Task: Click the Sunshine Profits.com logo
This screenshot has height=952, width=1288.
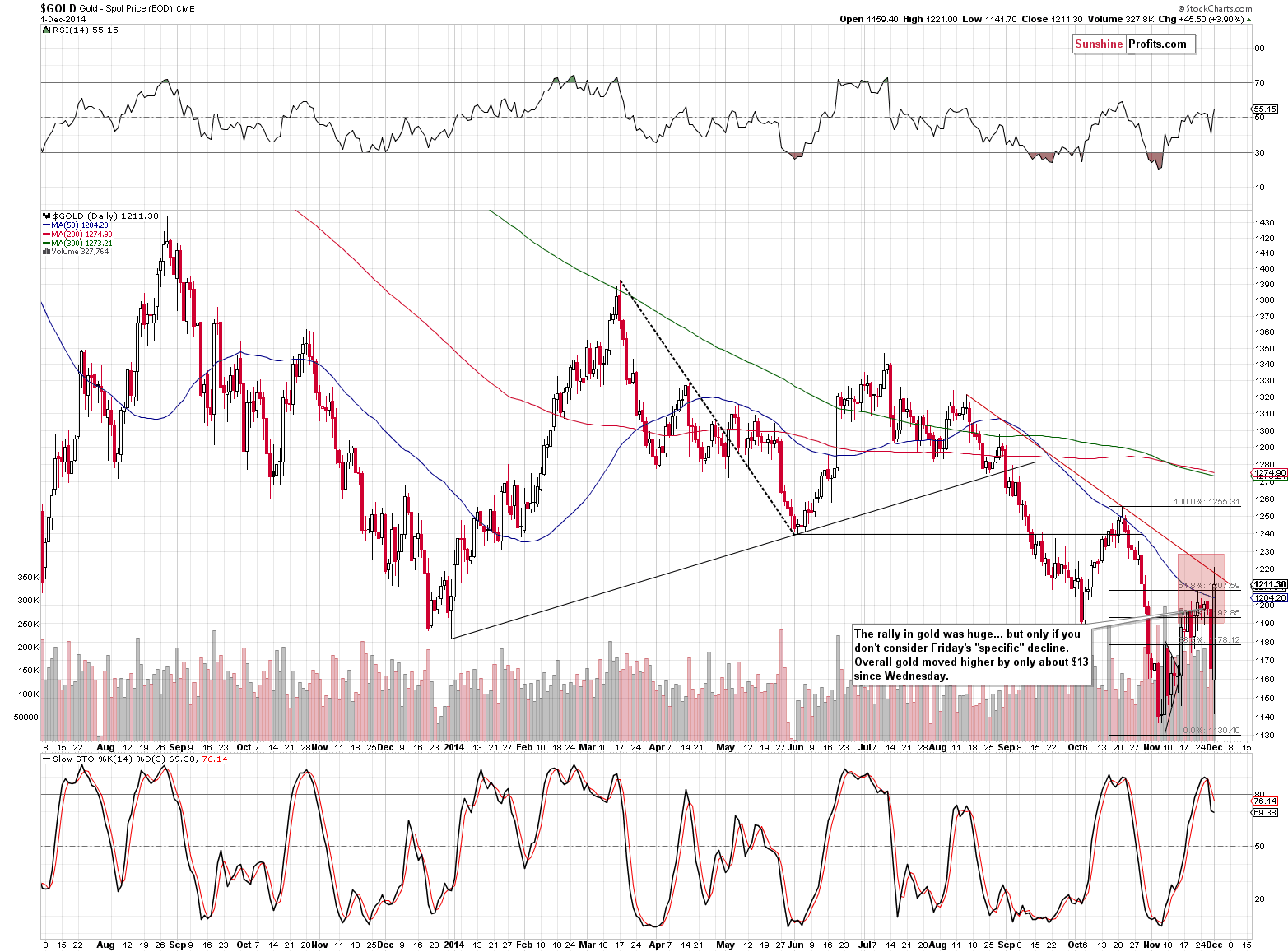Action: [x=1133, y=44]
